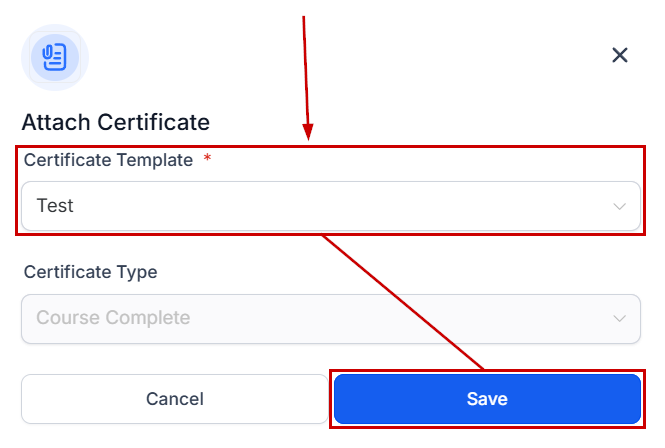Screen dimensions: 665x448
Task: Select the Test value text
Action: pos(55,206)
